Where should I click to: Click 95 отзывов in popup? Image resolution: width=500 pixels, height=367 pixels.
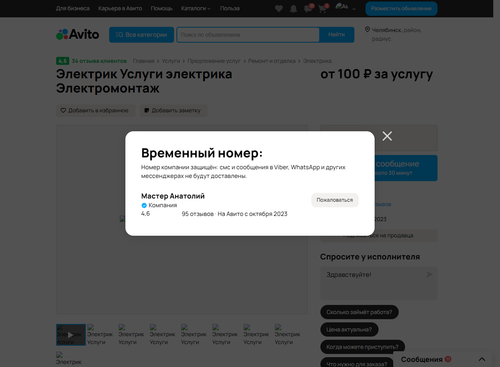[x=198, y=214]
